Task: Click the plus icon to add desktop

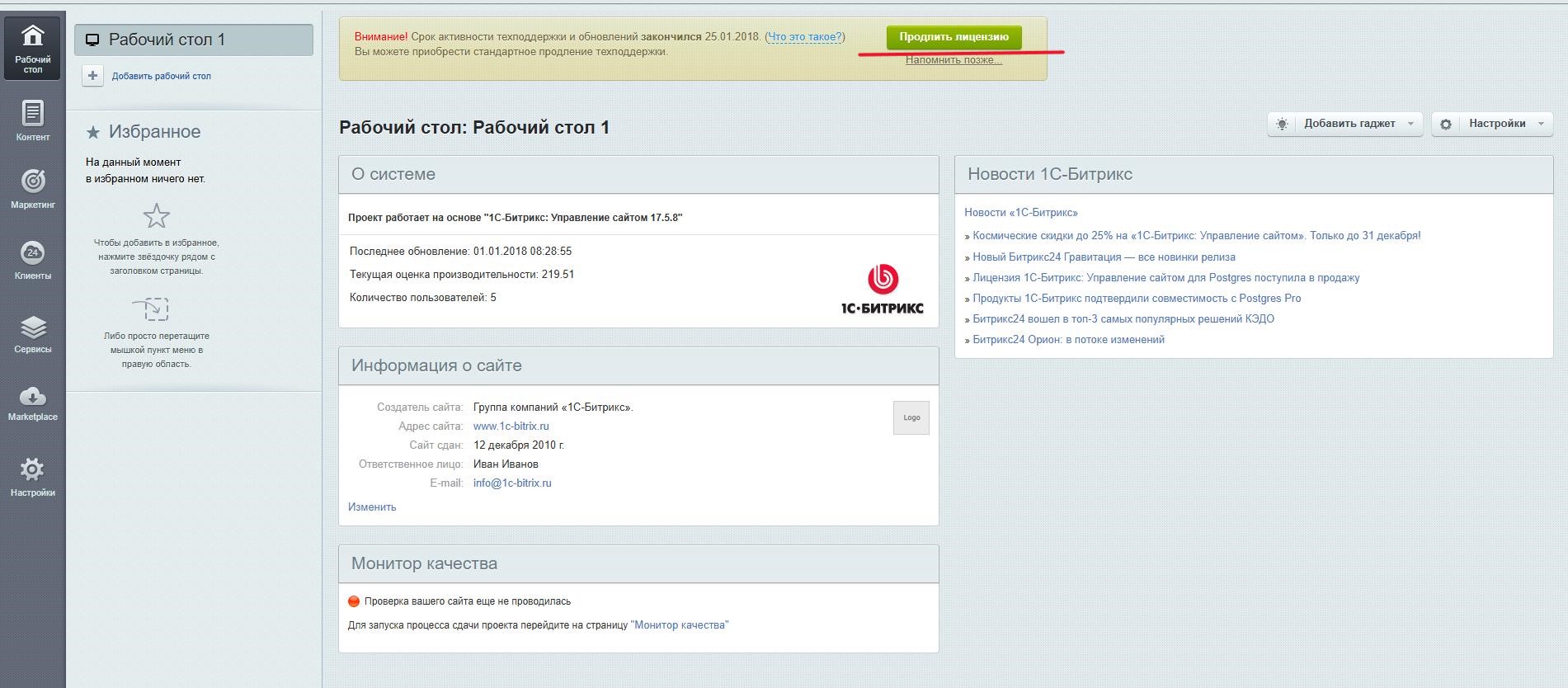Action: [92, 76]
